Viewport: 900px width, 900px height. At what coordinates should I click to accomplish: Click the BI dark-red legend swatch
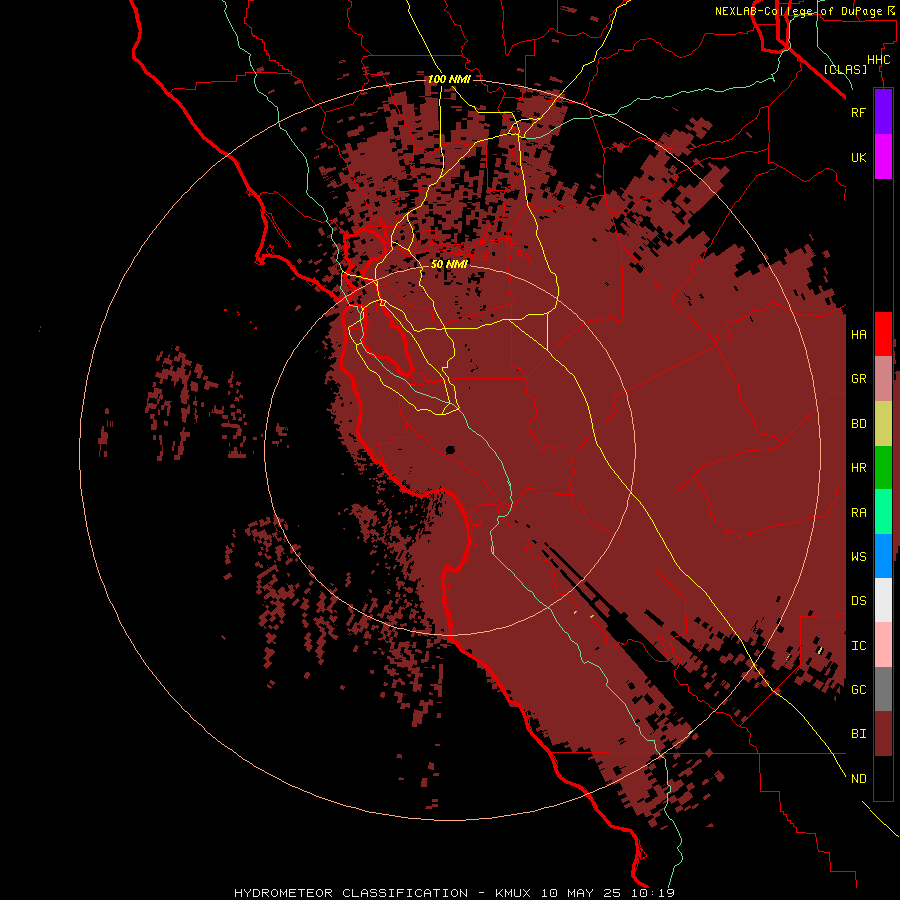883,734
